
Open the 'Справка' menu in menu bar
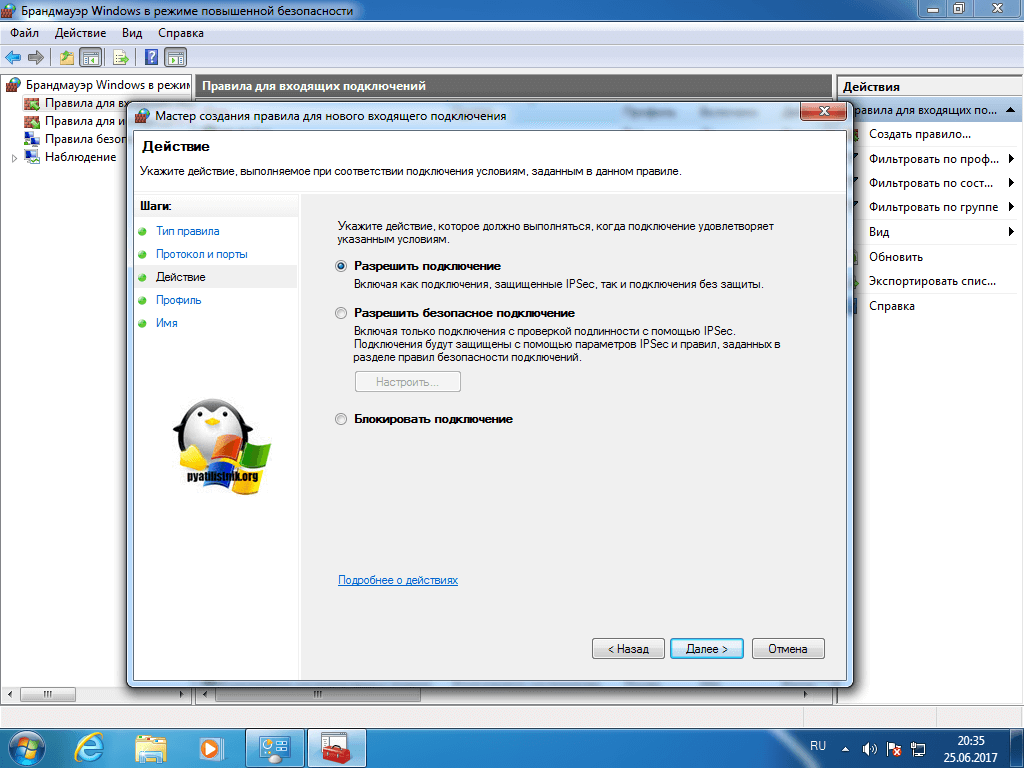[x=180, y=33]
